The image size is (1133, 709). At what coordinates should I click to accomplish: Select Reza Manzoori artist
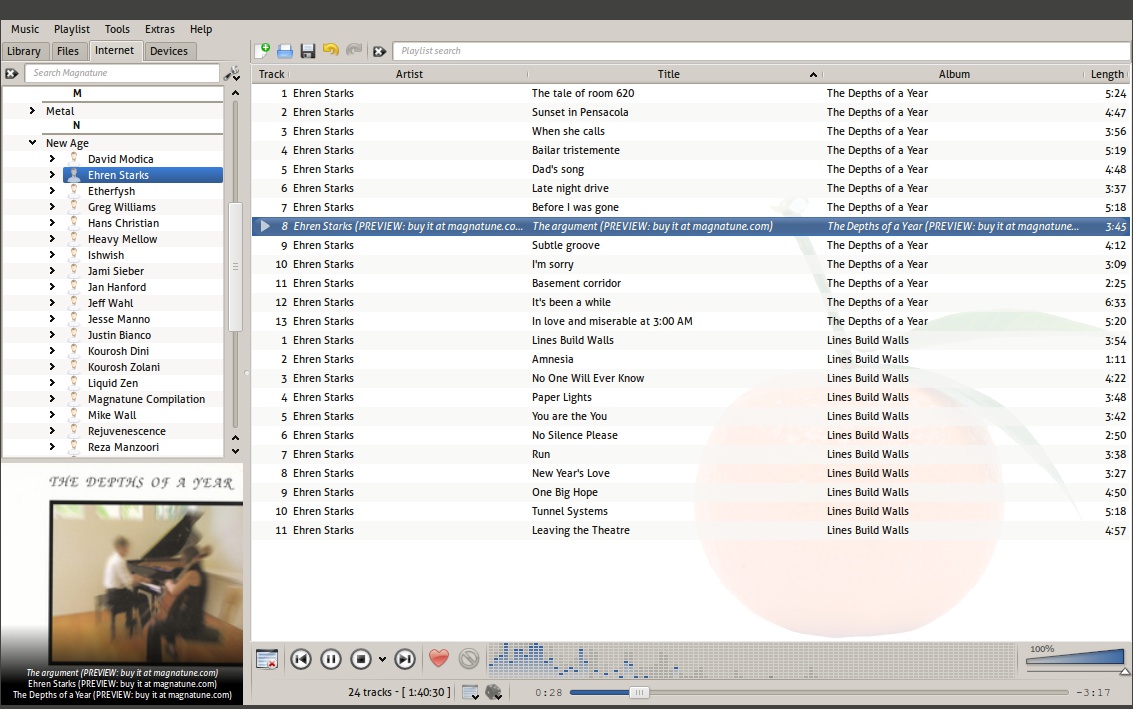pyautogui.click(x=124, y=447)
